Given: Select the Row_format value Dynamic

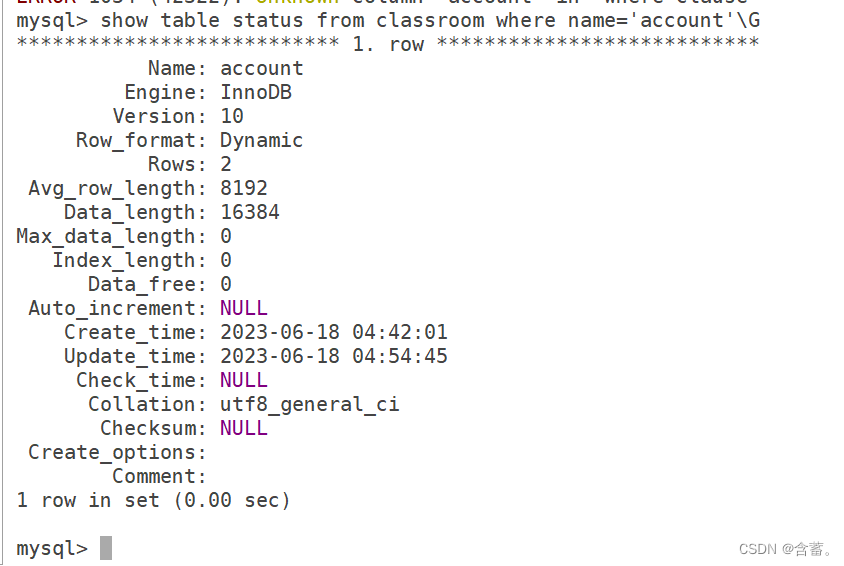Looking at the screenshot, I should [x=262, y=140].
